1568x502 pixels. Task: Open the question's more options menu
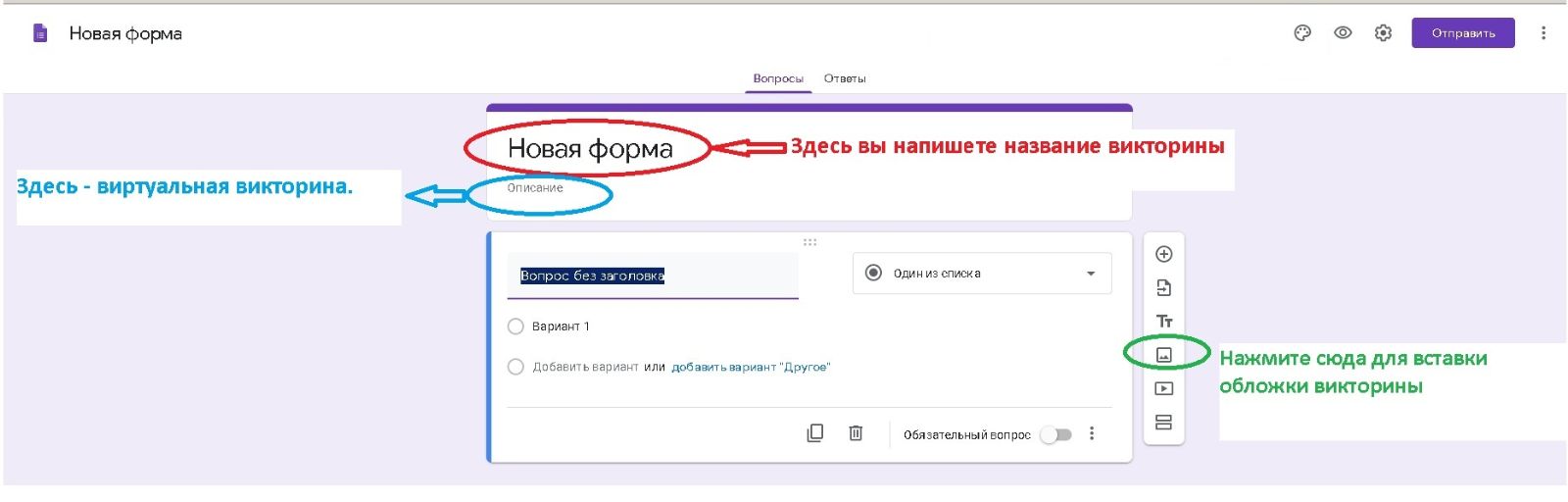(x=1092, y=433)
